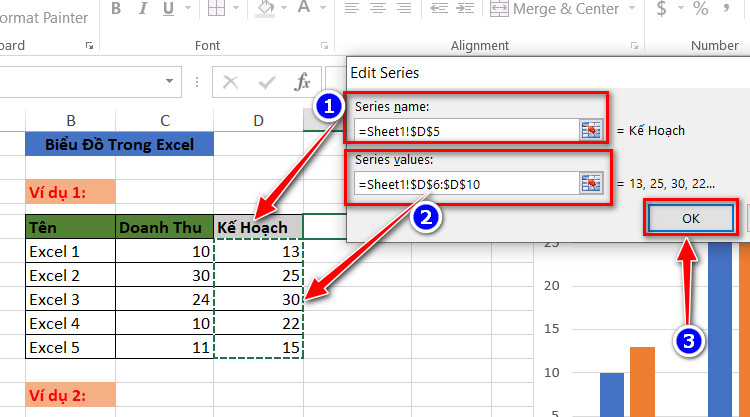This screenshot has height=417, width=750.
Task: Open the Underline style dropdown arrow
Action: (x=188, y=8)
